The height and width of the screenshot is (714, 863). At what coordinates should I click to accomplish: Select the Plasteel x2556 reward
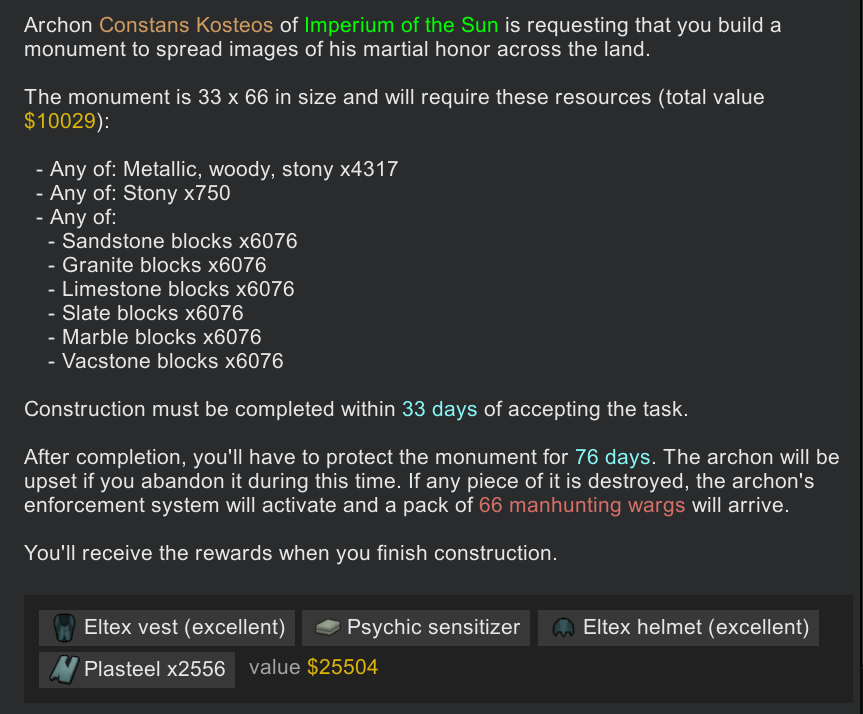136,669
